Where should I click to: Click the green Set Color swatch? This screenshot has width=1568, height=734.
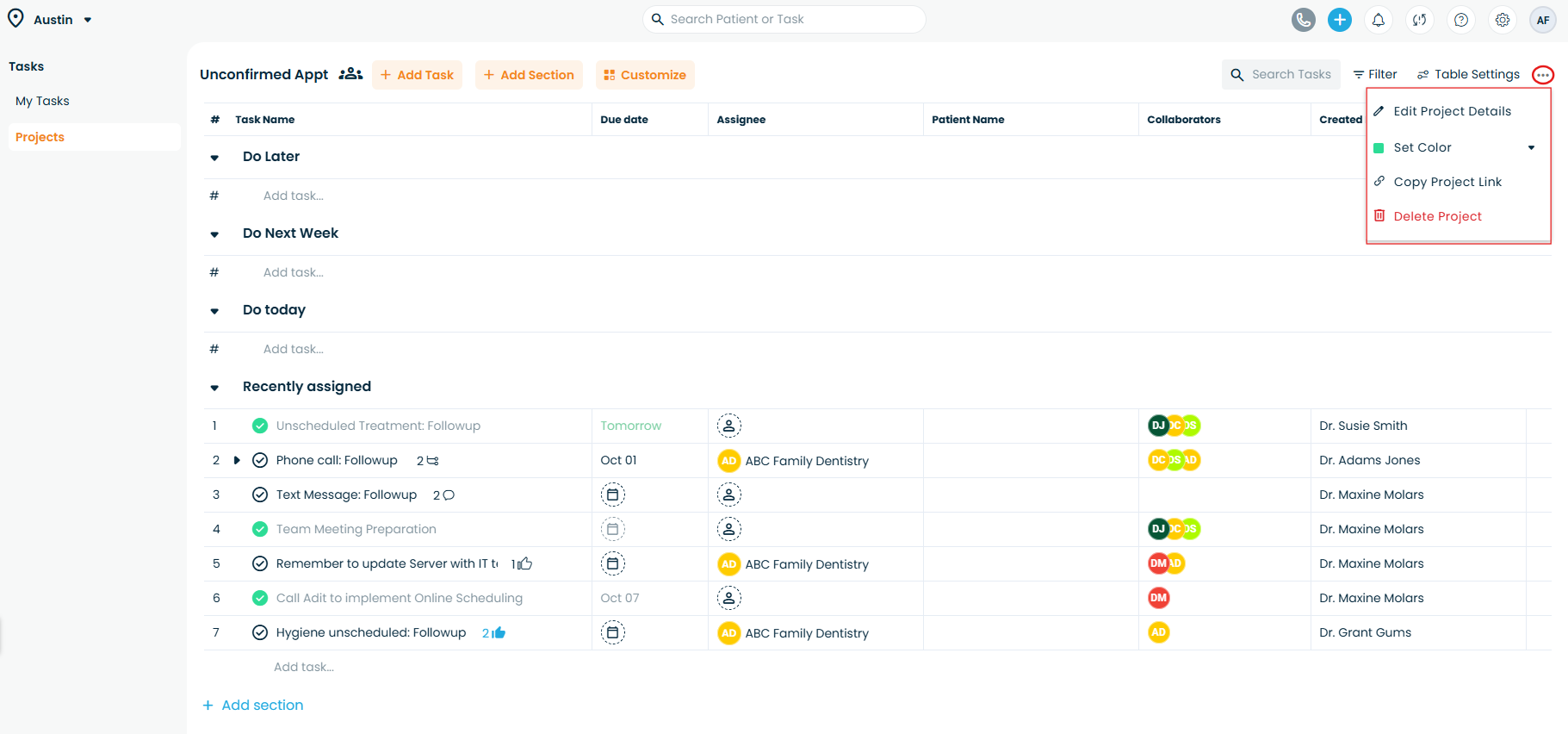click(1379, 148)
